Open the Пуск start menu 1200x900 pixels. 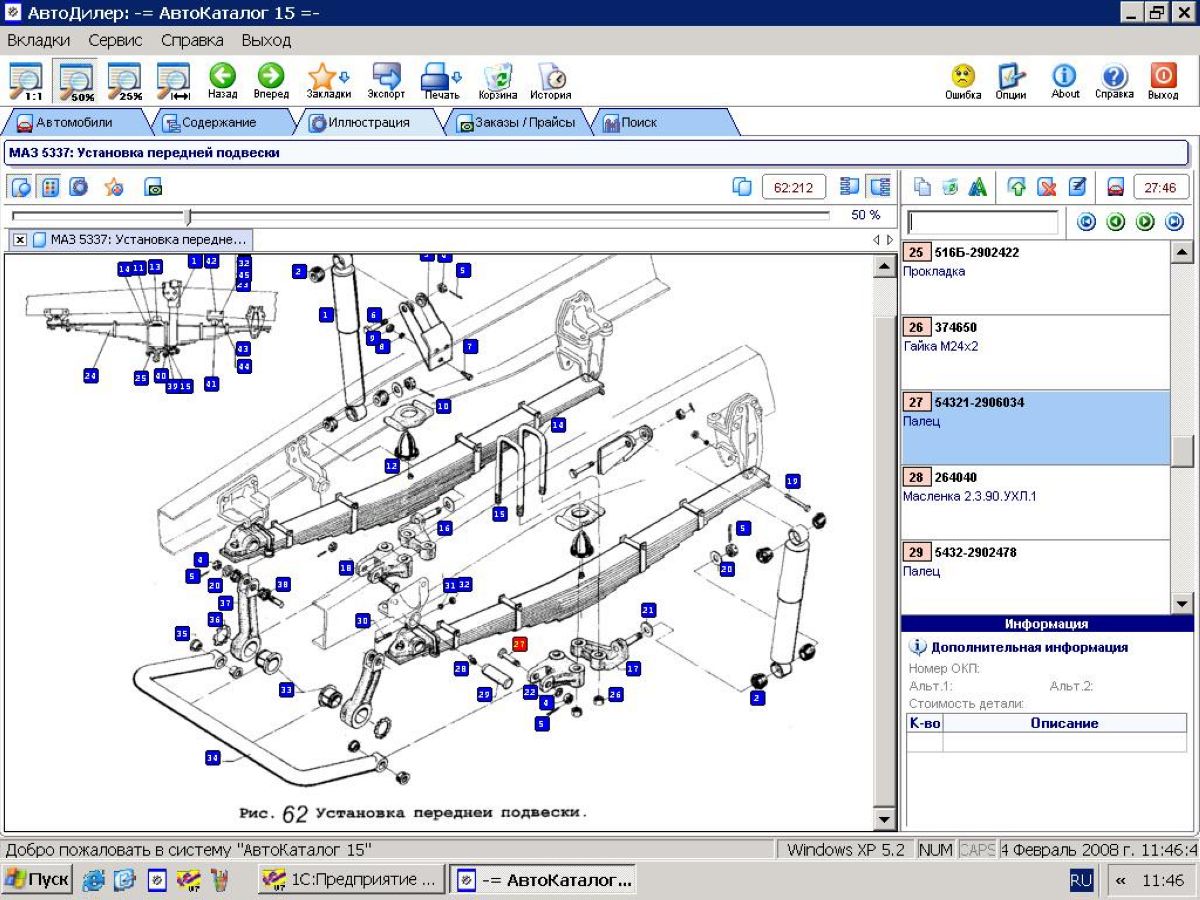tap(38, 880)
